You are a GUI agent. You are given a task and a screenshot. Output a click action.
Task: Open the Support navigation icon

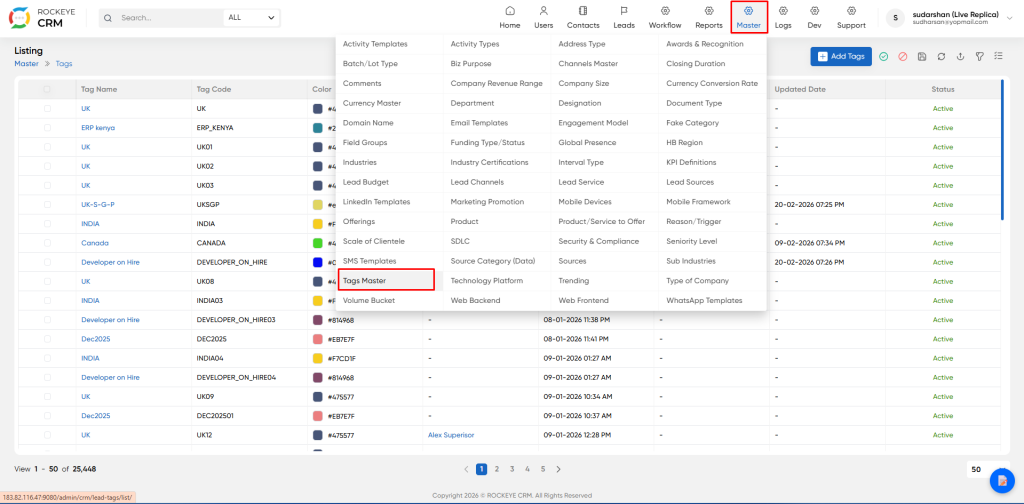(x=851, y=11)
